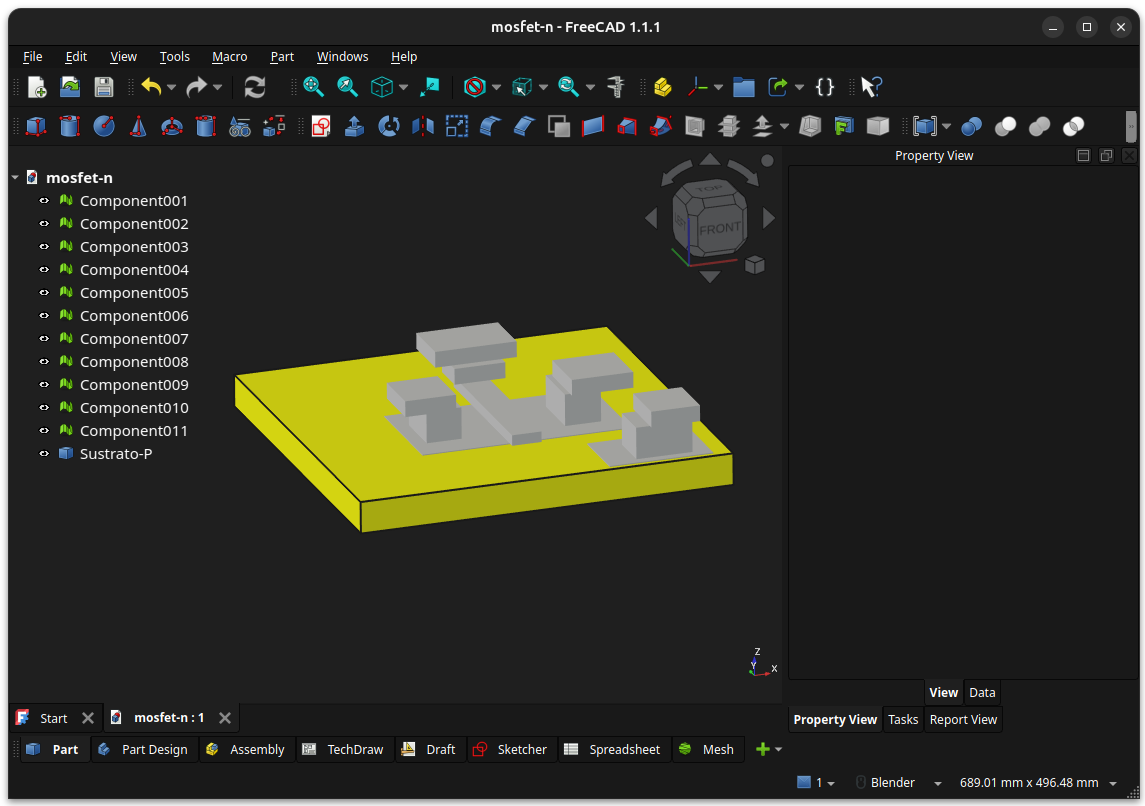Switch to the Mesh workbench
1145x806 pixels.
[x=707, y=750]
